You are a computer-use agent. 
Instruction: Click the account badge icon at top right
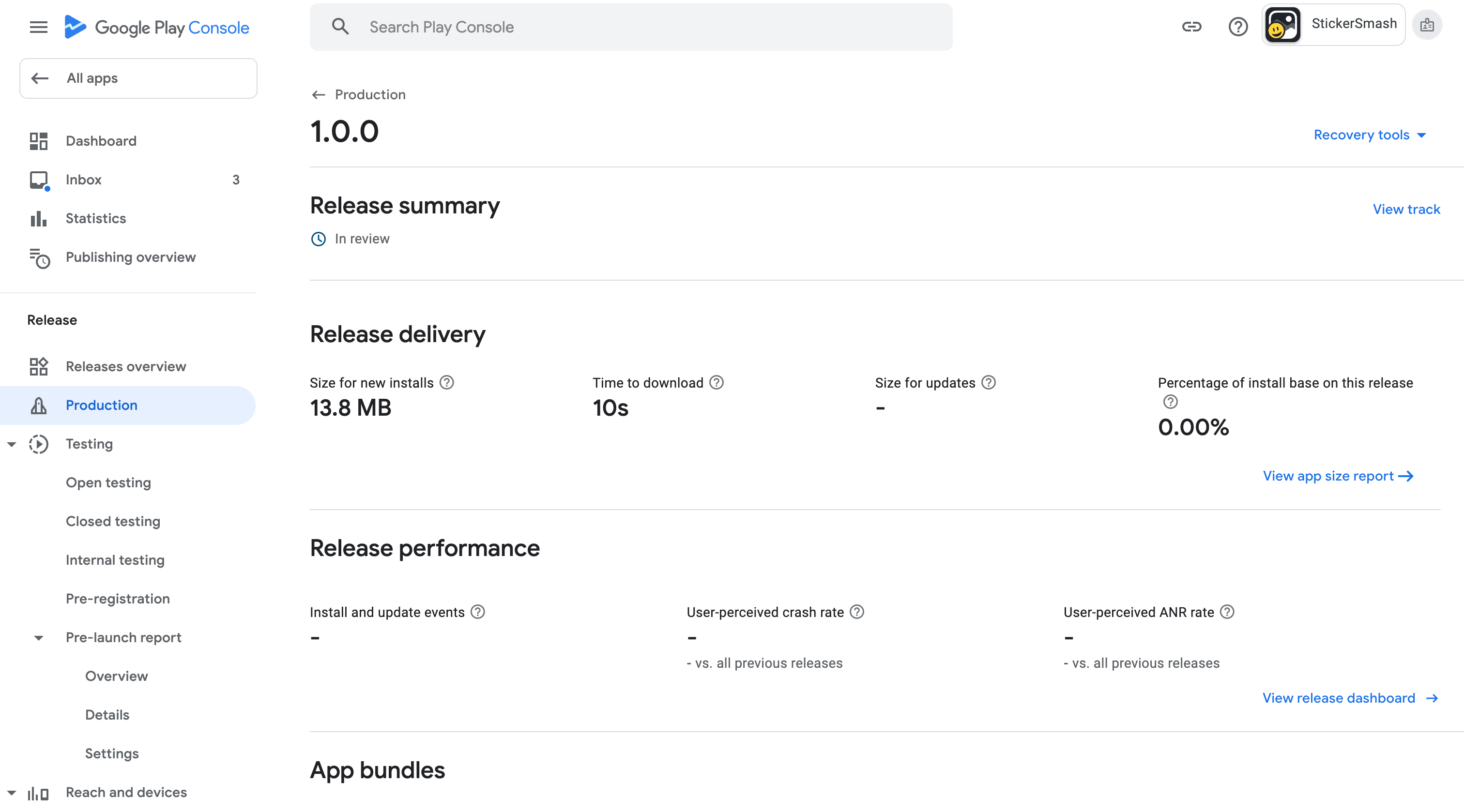point(1427,26)
